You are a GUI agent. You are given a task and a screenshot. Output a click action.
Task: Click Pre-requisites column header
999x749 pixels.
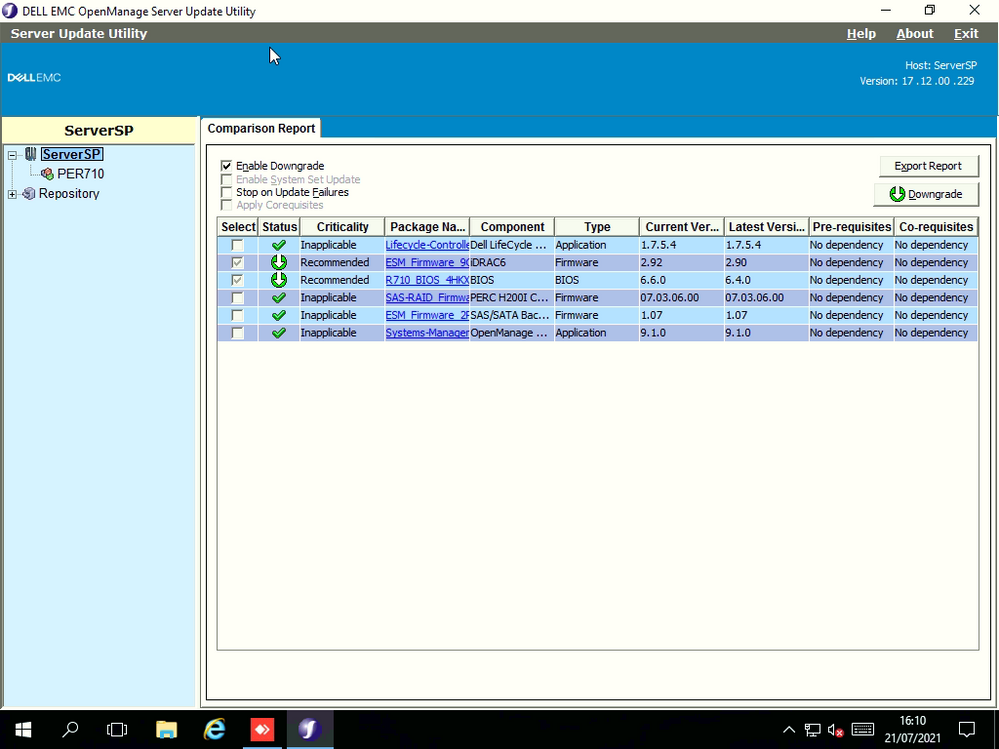851,227
